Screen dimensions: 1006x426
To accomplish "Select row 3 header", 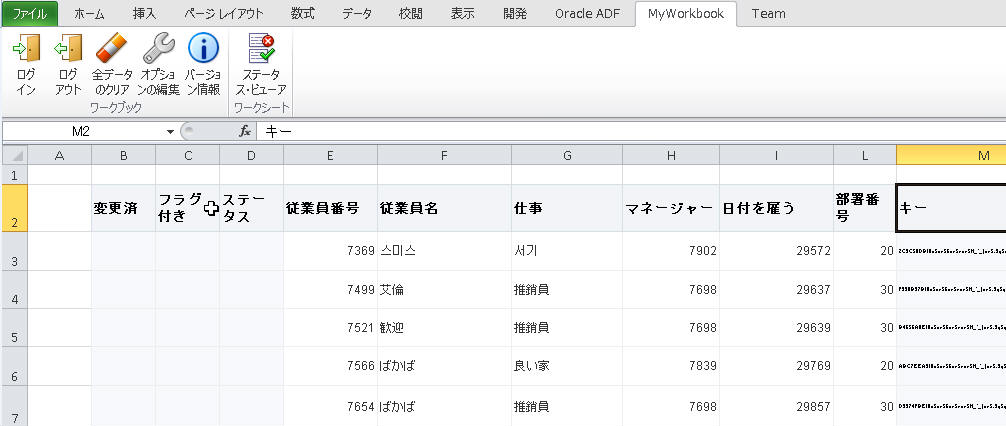I will point(14,251).
